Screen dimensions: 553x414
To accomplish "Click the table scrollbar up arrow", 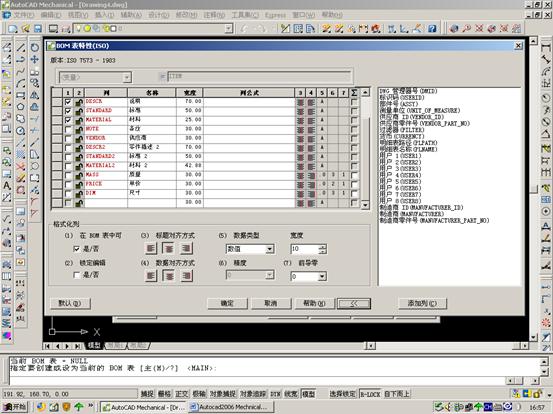I will click(365, 92).
